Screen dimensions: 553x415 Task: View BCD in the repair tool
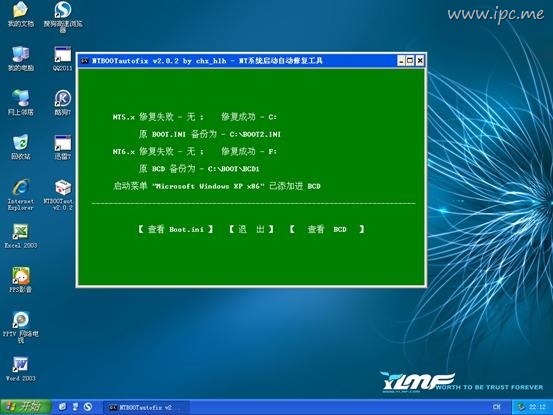point(327,230)
